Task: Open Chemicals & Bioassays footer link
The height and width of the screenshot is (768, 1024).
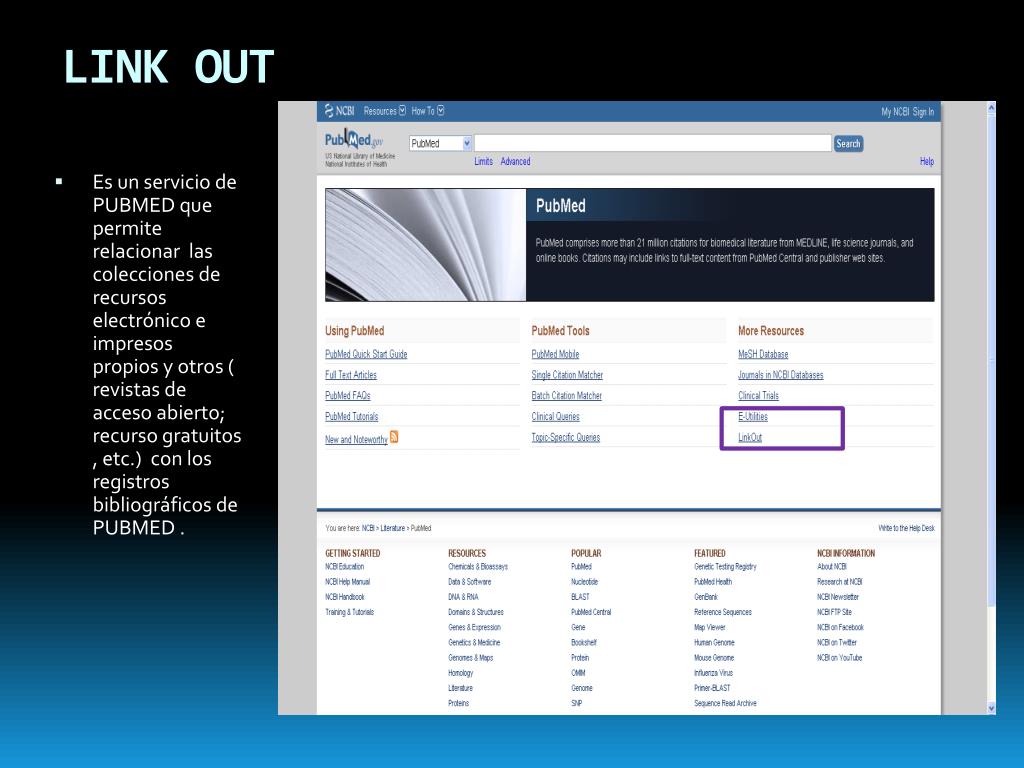Action: [x=478, y=567]
